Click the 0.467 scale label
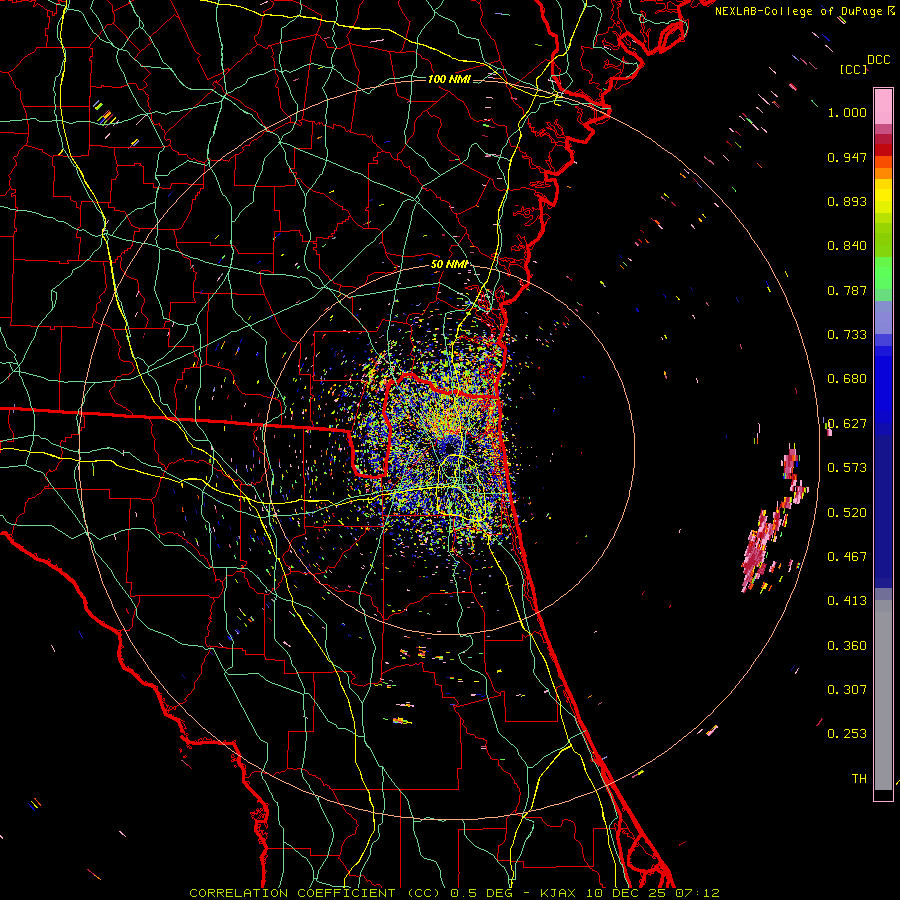 point(847,556)
